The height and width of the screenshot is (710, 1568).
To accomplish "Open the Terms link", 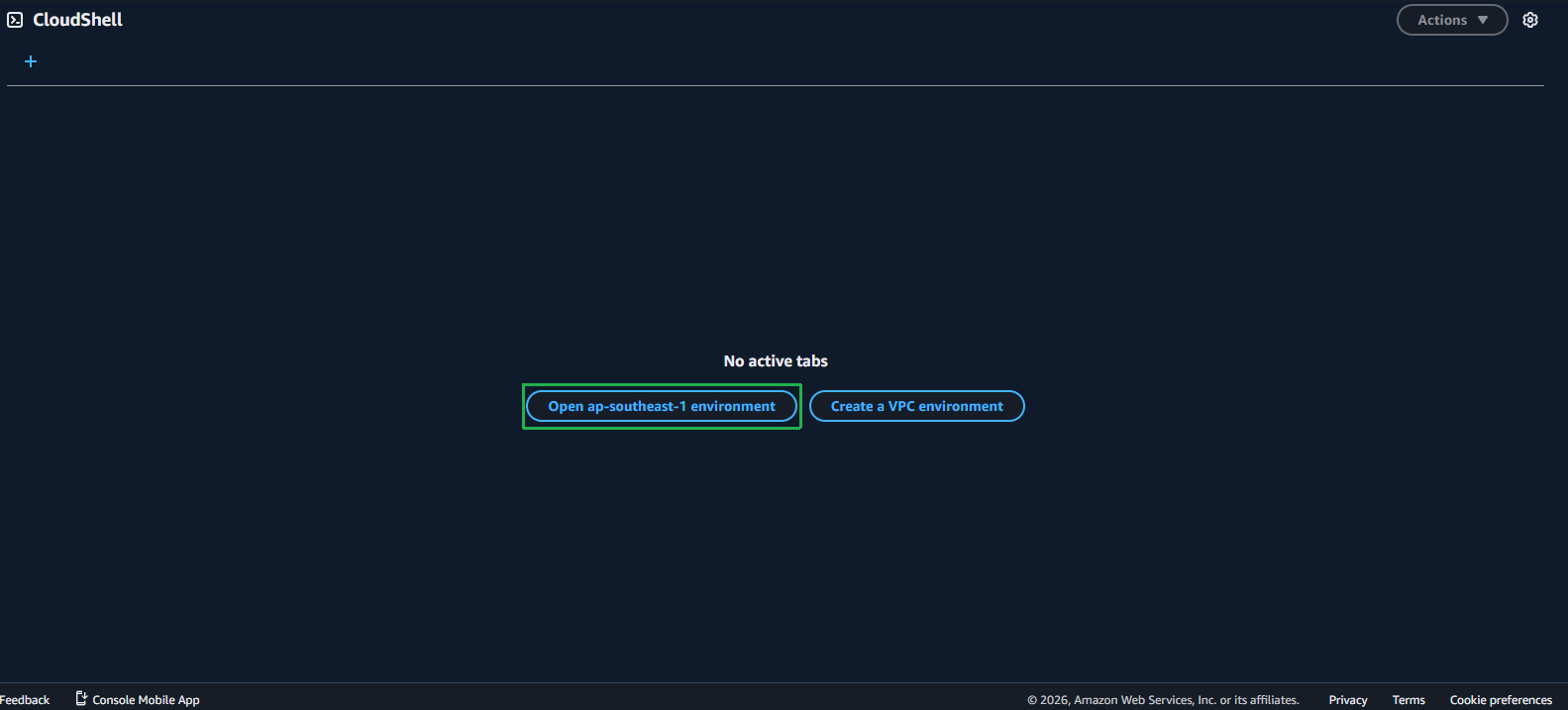I will point(1409,700).
